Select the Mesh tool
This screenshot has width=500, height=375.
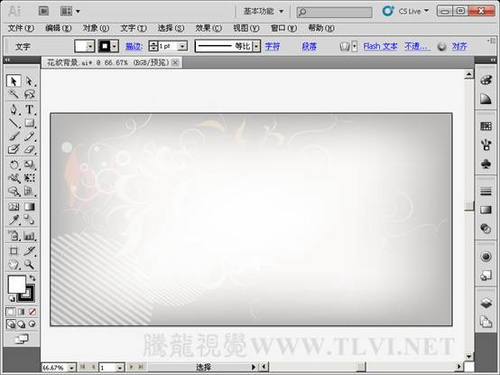click(13, 207)
